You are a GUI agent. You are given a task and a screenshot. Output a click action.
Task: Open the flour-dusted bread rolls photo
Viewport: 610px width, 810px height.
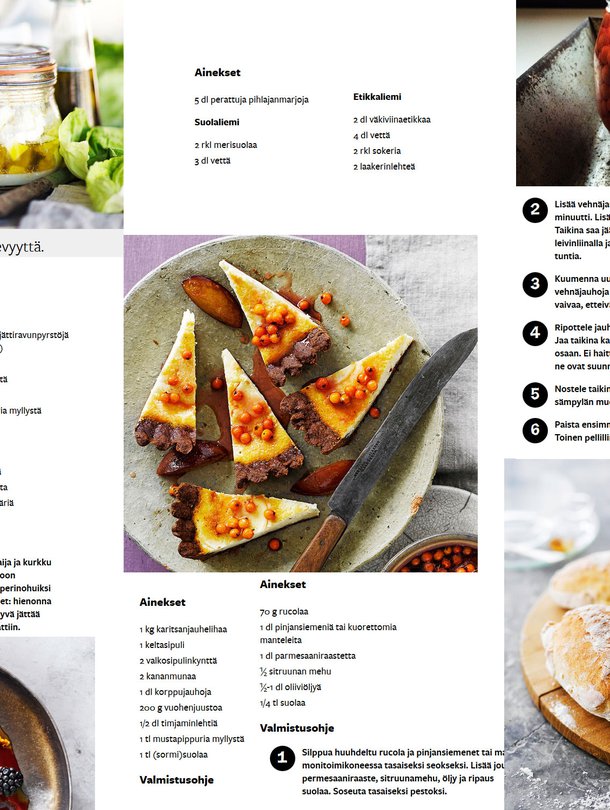coord(557,634)
